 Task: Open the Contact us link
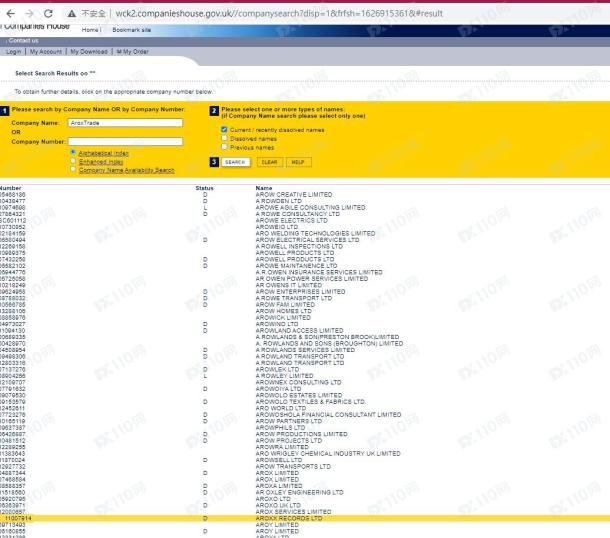click(23, 40)
